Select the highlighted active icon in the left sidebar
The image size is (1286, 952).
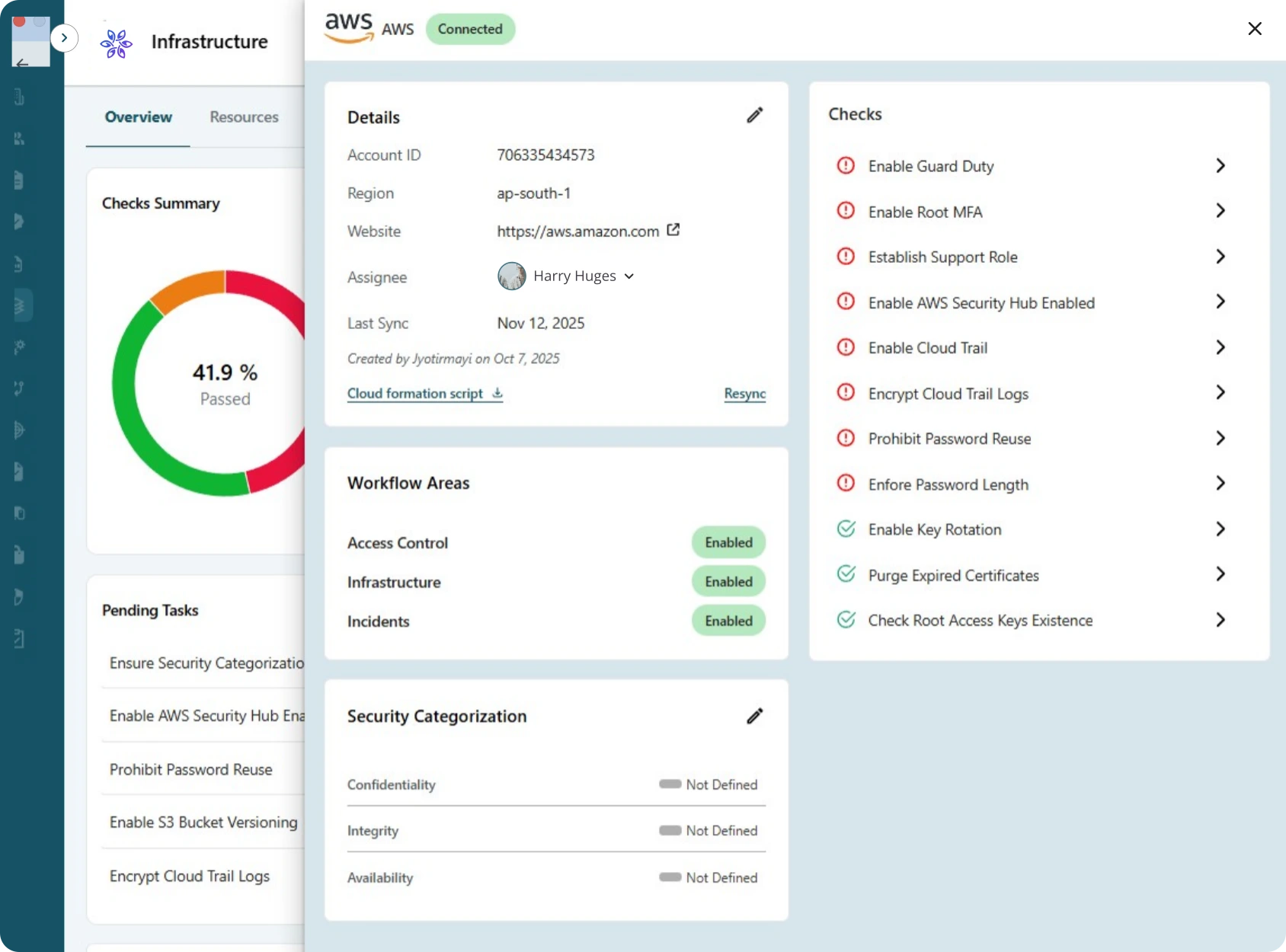(21, 305)
